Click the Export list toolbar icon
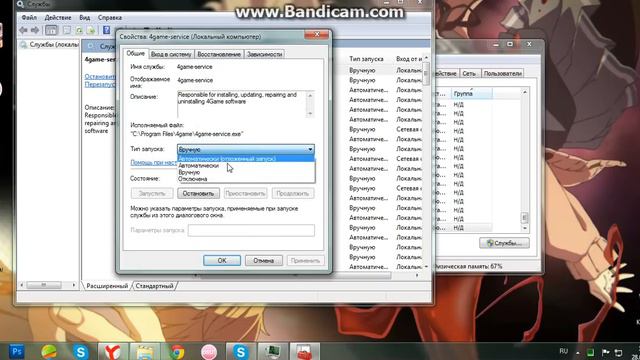640x360 pixels. 91,30
